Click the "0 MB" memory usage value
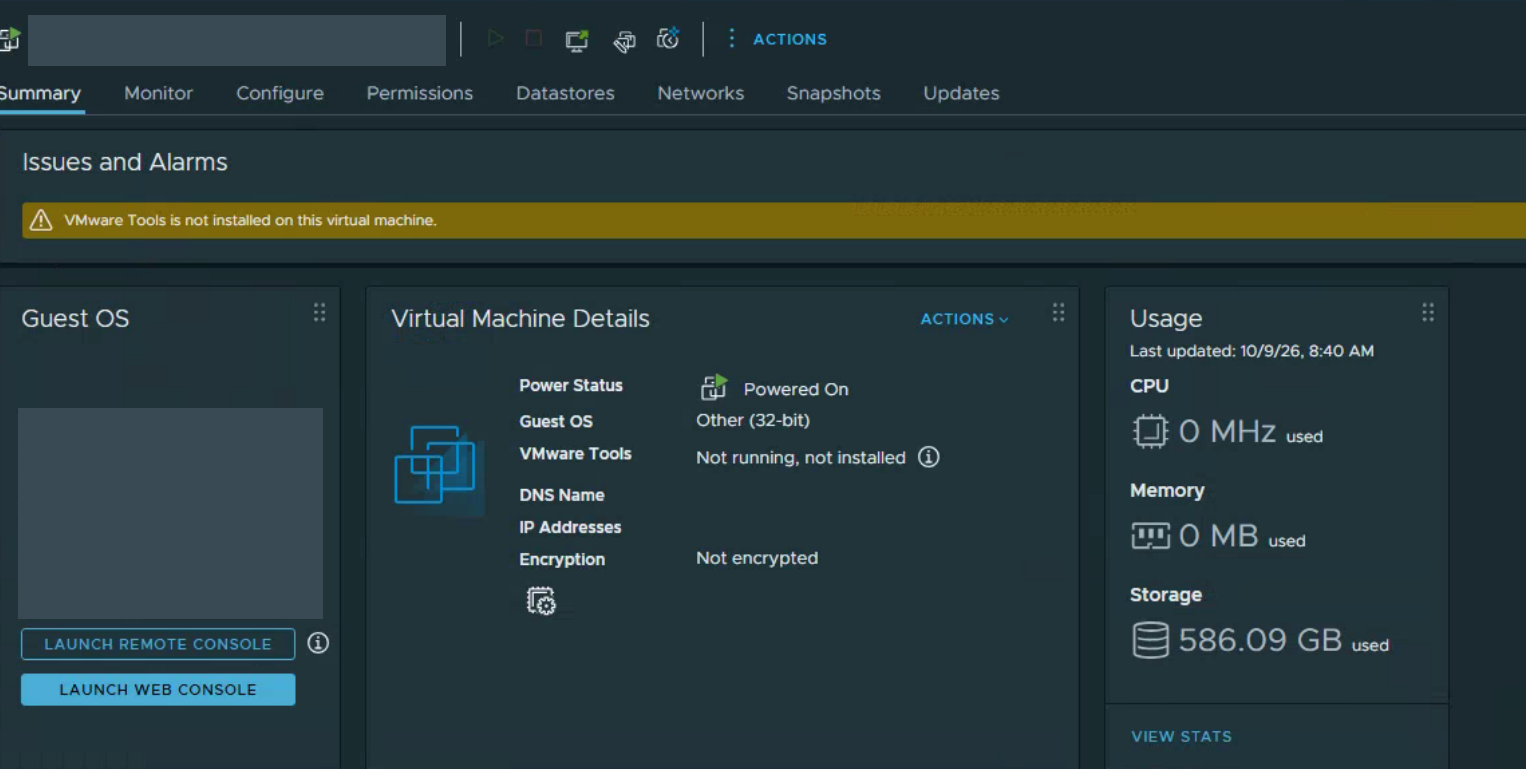This screenshot has width=1526, height=769. point(1219,536)
